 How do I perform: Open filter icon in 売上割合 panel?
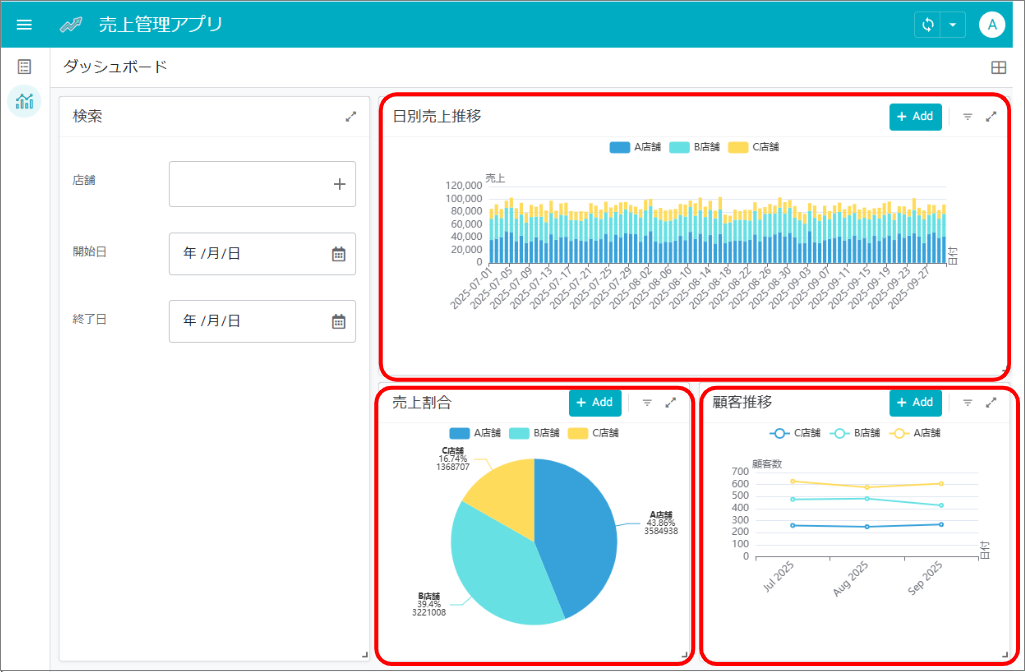click(x=647, y=403)
